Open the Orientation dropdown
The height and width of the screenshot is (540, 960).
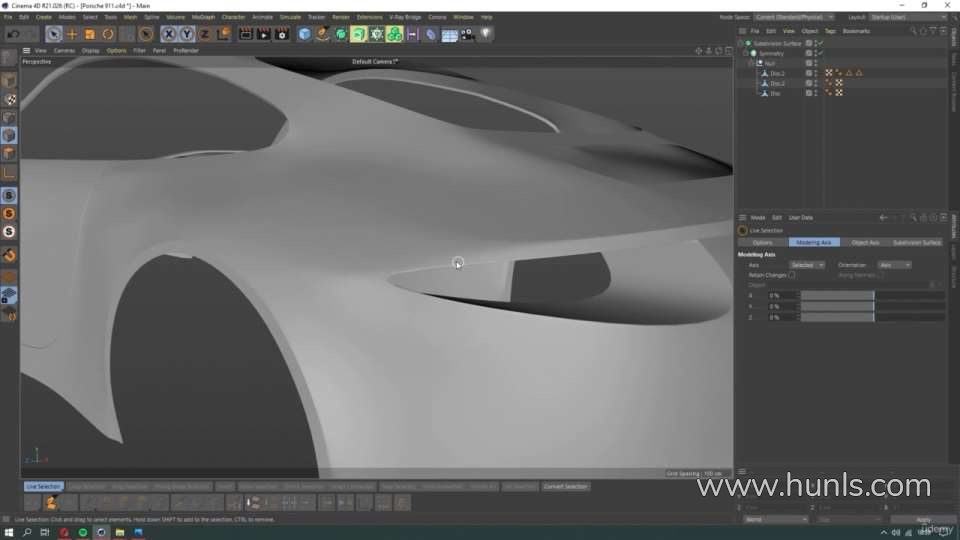[894, 265]
